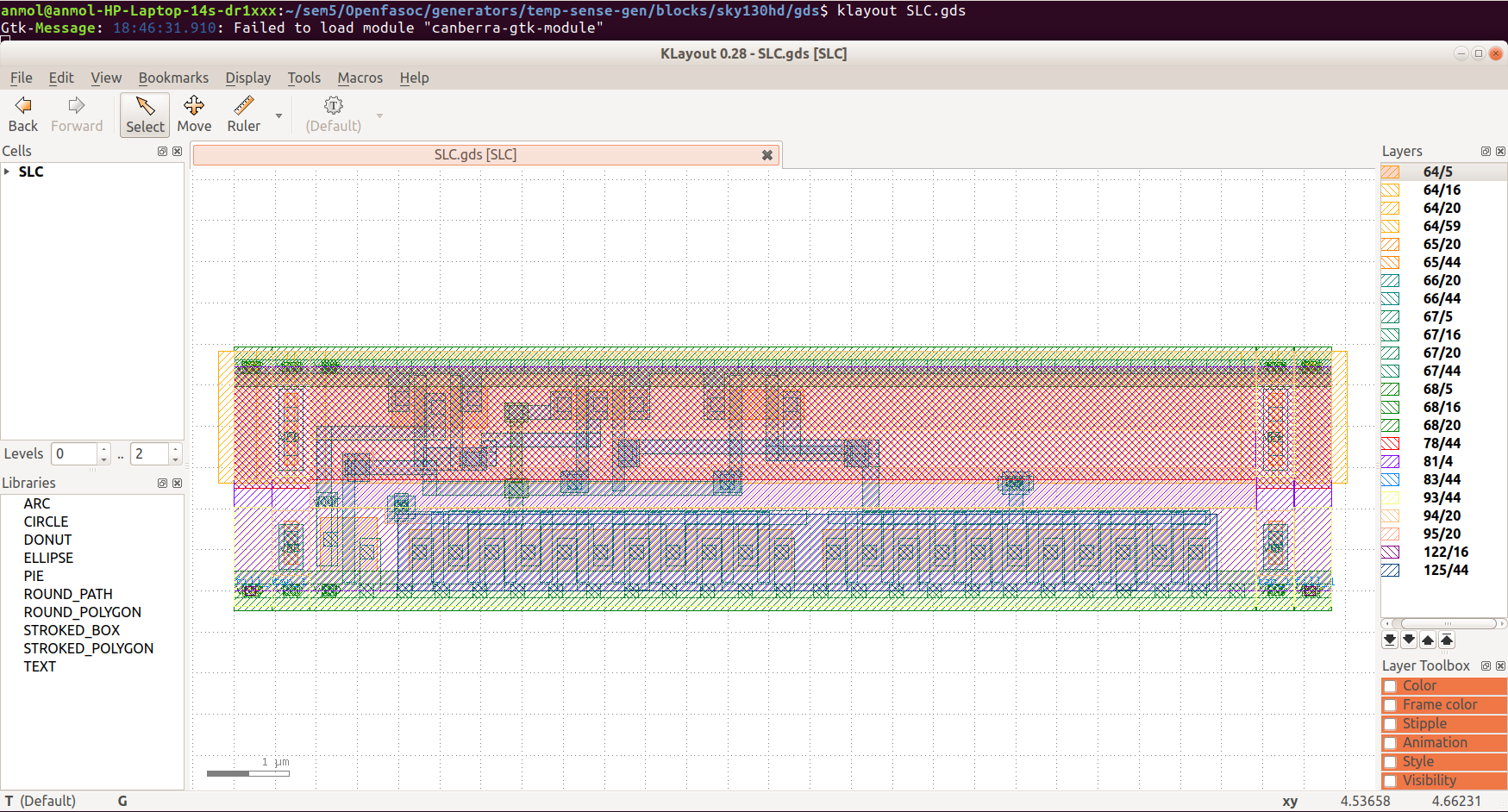
Task: Select the SLC.gds [SLC] tab
Action: coord(475,154)
